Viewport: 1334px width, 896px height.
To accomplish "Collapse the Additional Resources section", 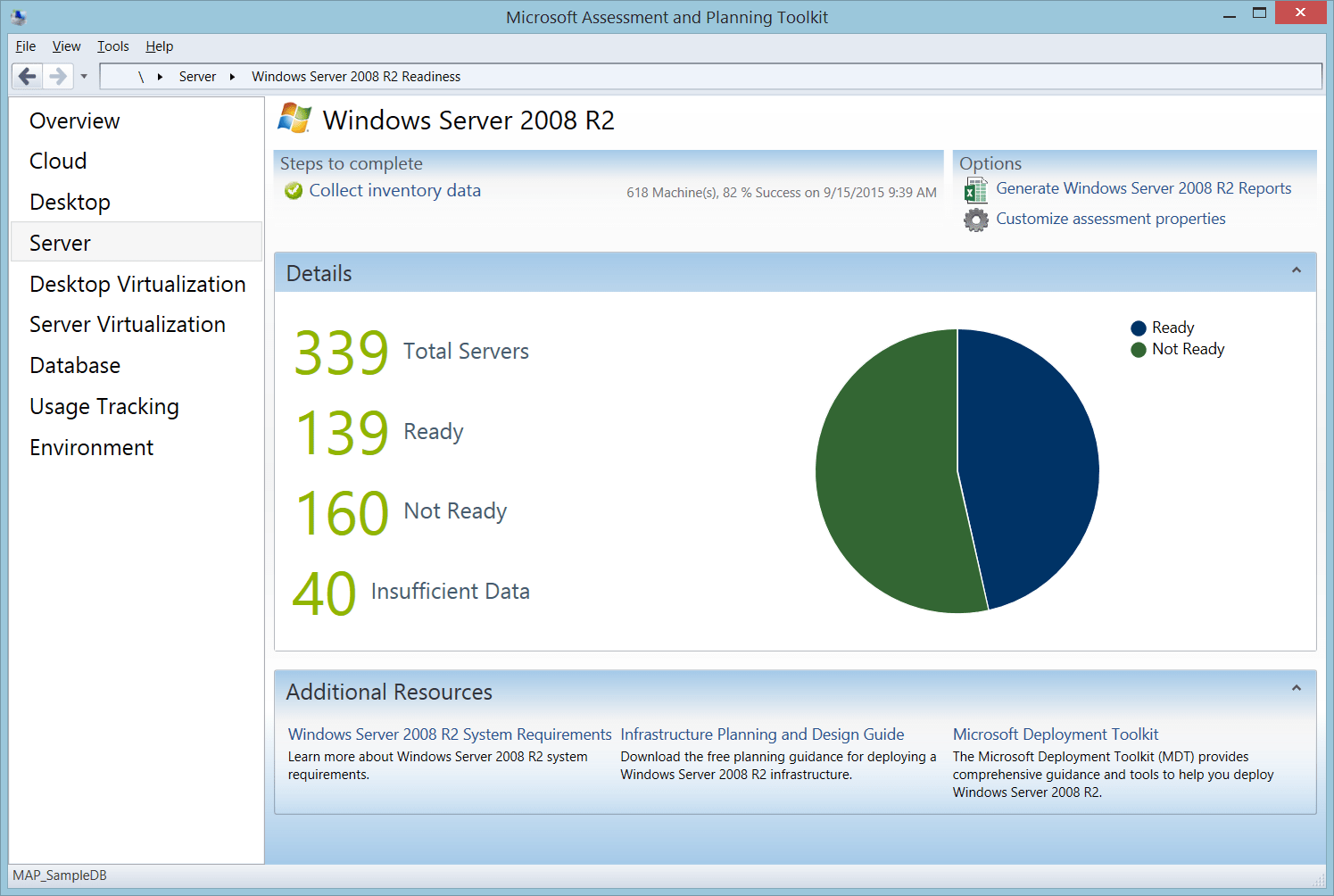I will 1297,689.
